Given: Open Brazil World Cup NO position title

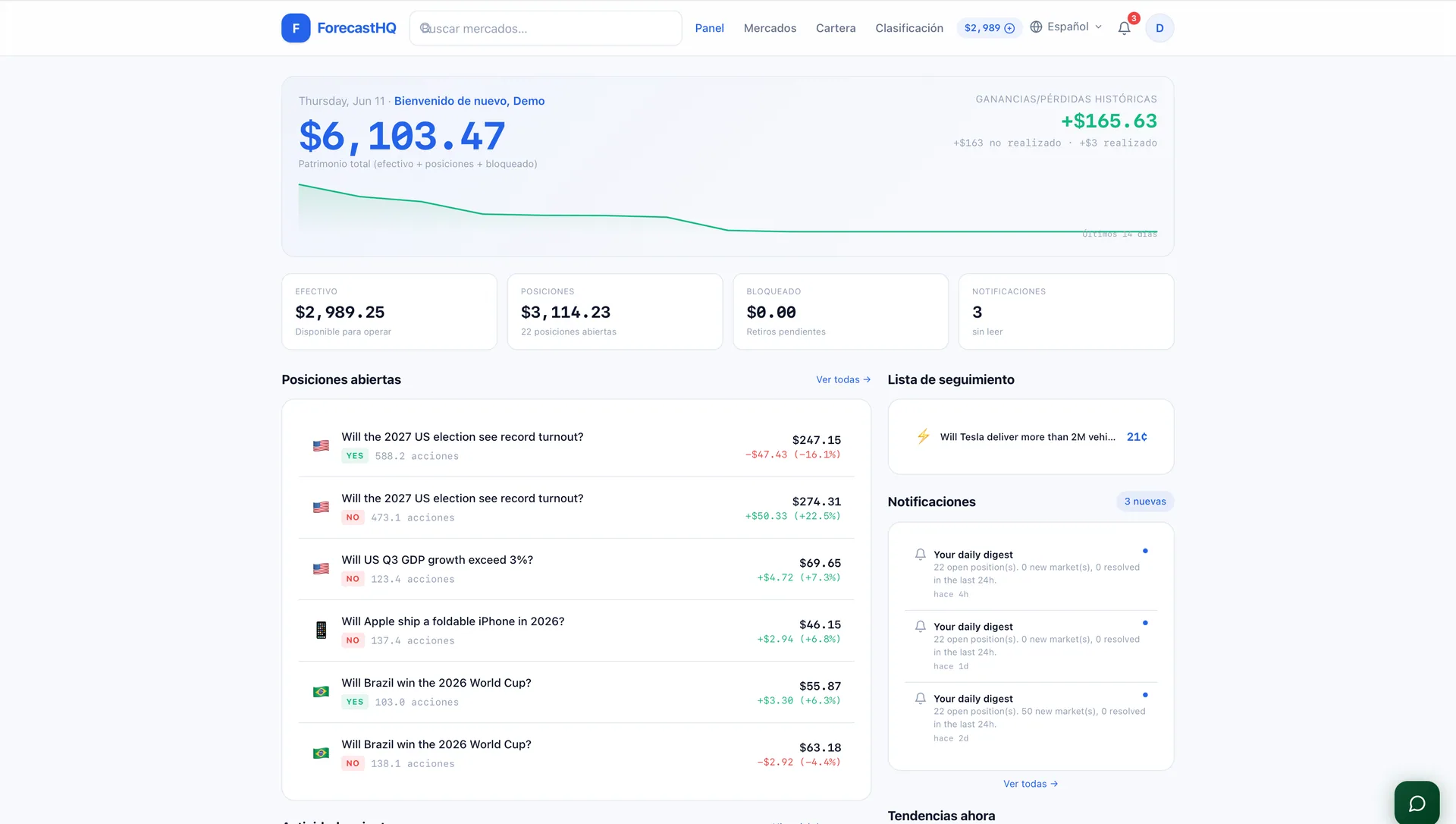Looking at the screenshot, I should (x=436, y=744).
